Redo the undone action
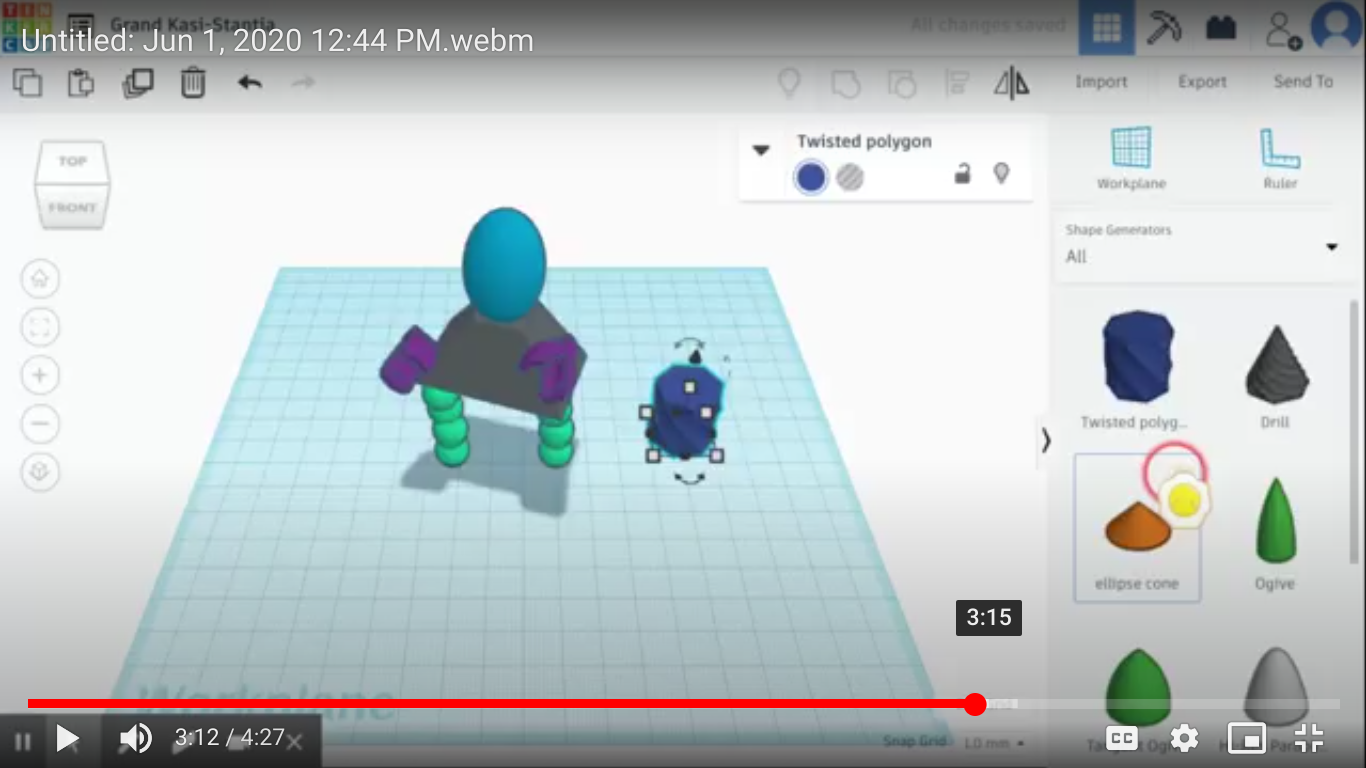Viewport: 1366px width, 768px height. (303, 82)
